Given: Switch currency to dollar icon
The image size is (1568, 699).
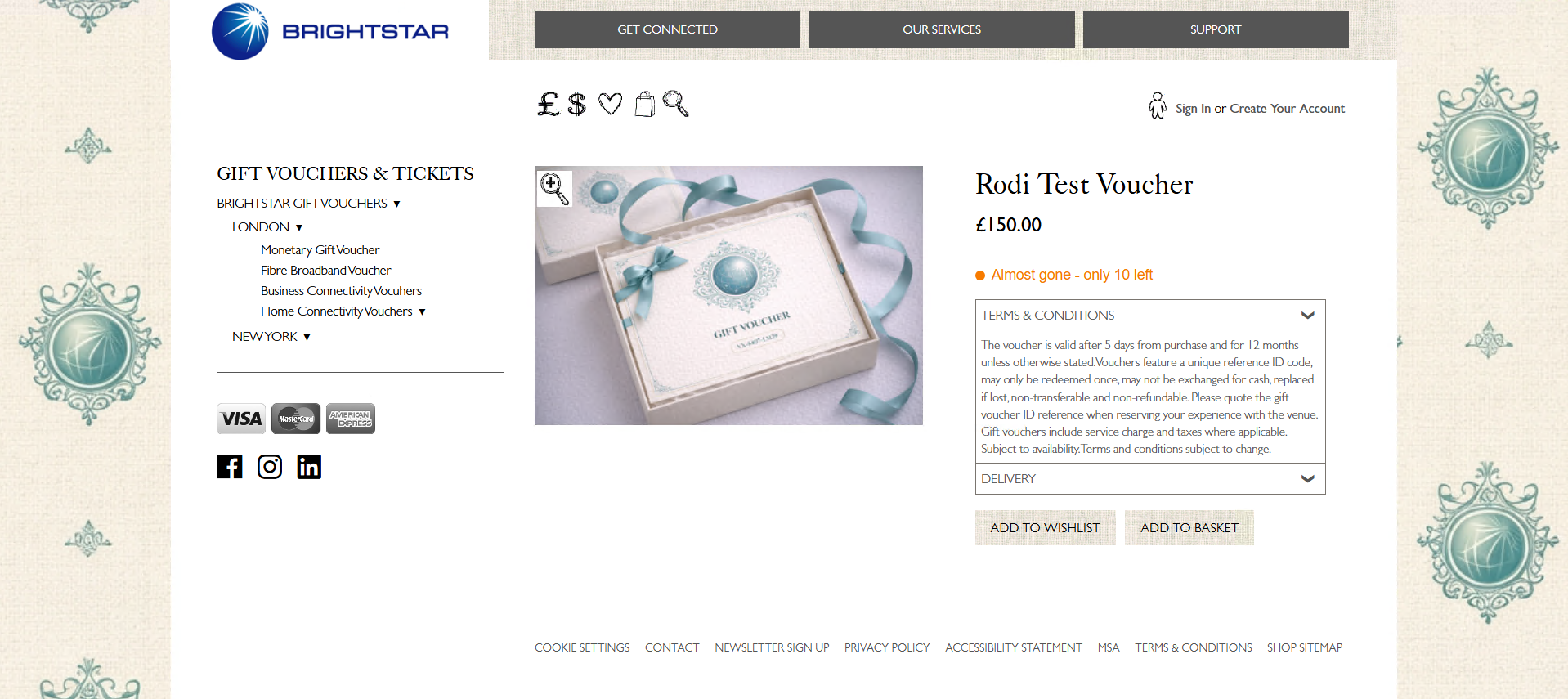Looking at the screenshot, I should (x=577, y=104).
